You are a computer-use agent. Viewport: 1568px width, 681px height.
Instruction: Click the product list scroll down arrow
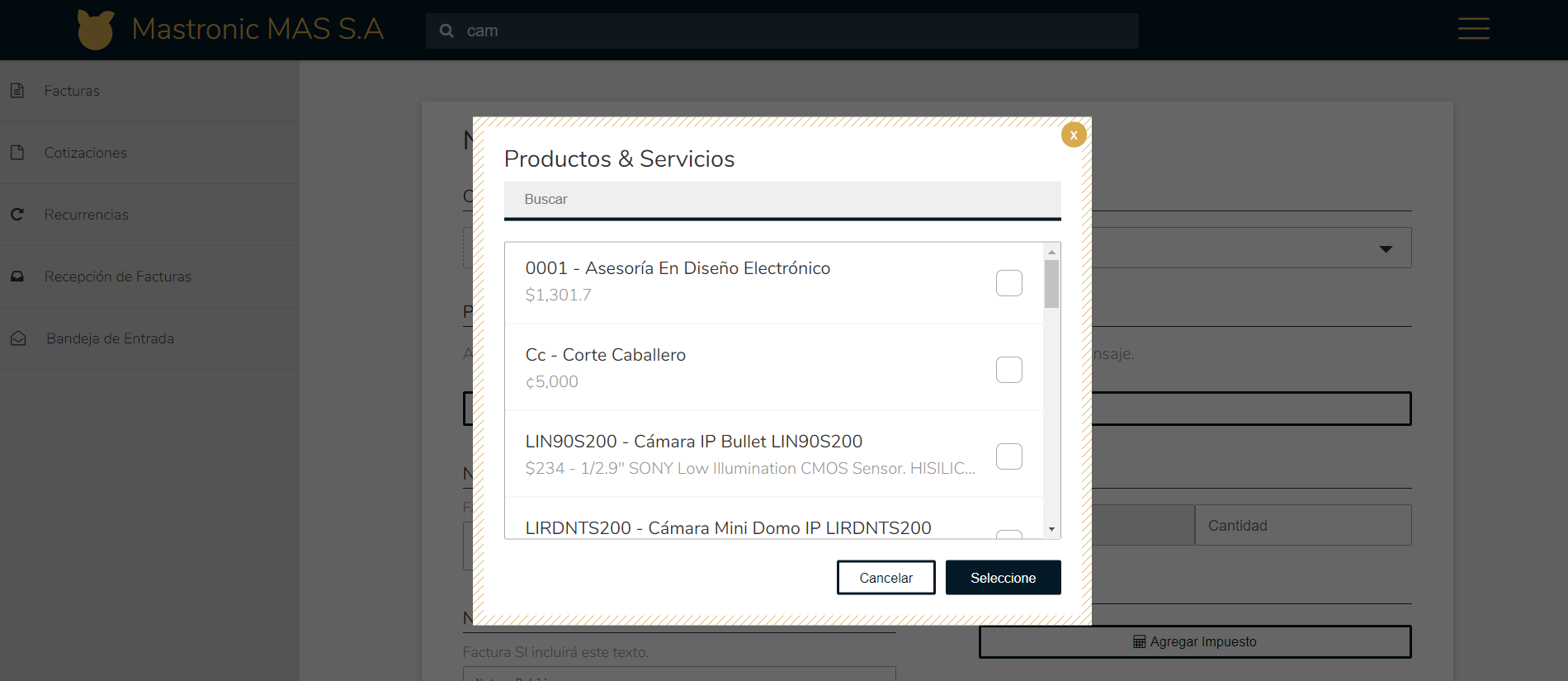(x=1051, y=529)
